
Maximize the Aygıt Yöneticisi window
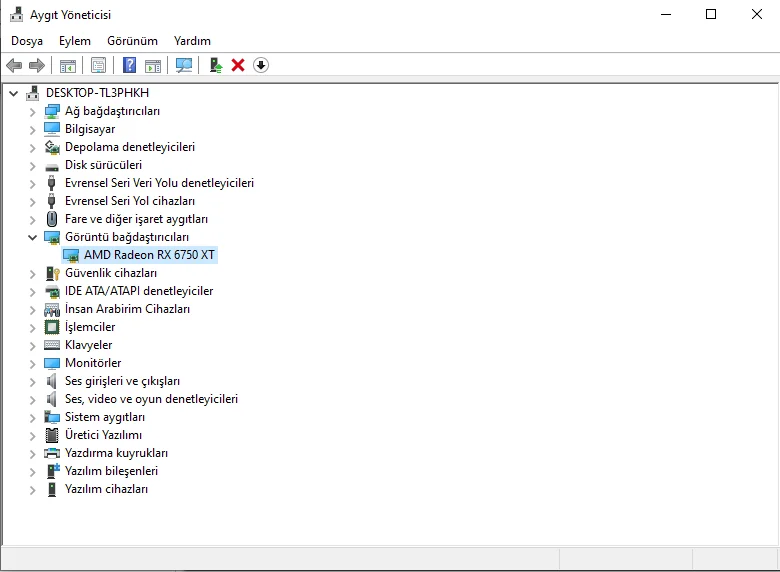coord(711,14)
